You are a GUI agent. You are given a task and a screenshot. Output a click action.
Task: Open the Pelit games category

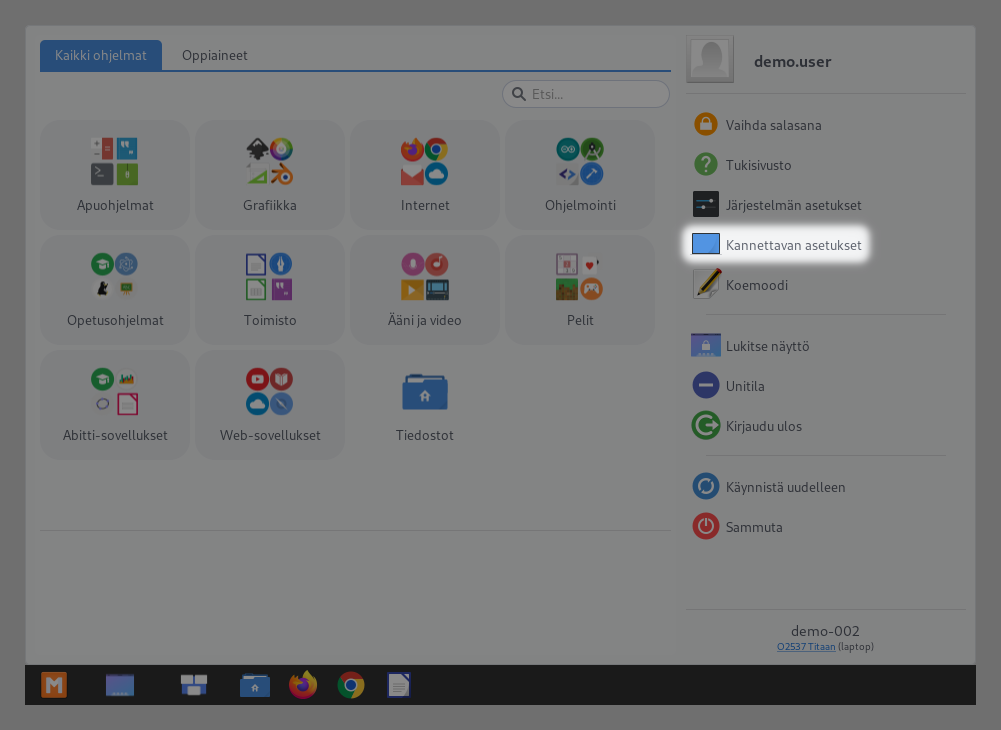(x=580, y=290)
